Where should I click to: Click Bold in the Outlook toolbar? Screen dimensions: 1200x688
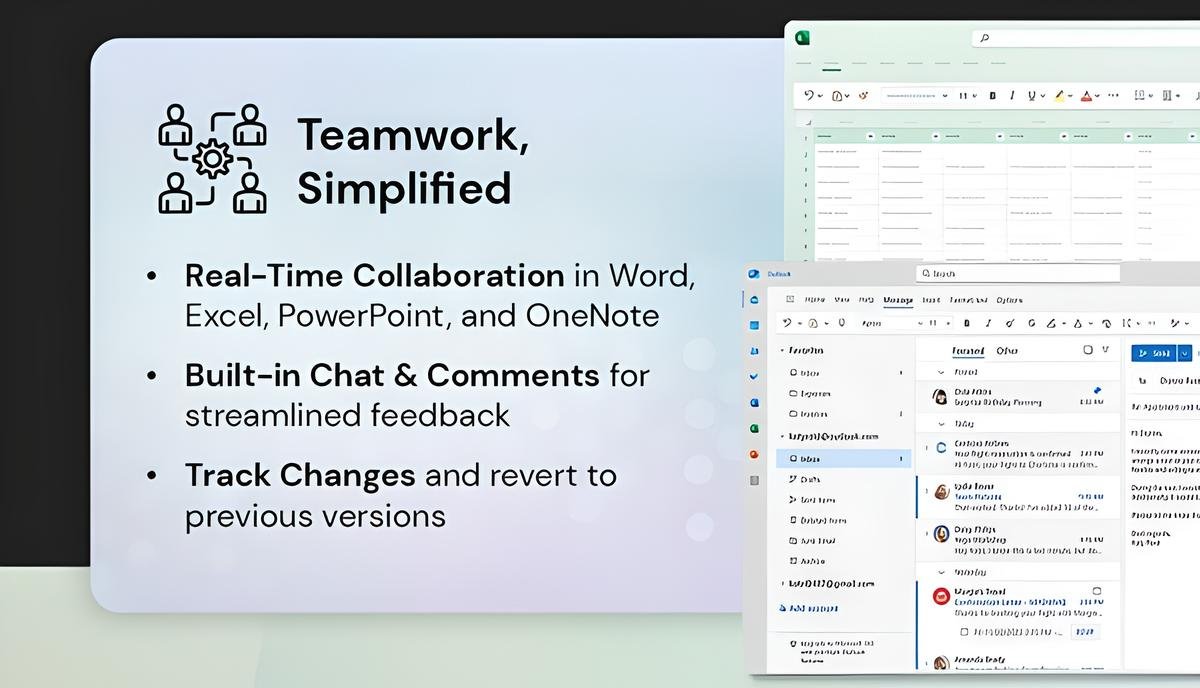tap(966, 323)
